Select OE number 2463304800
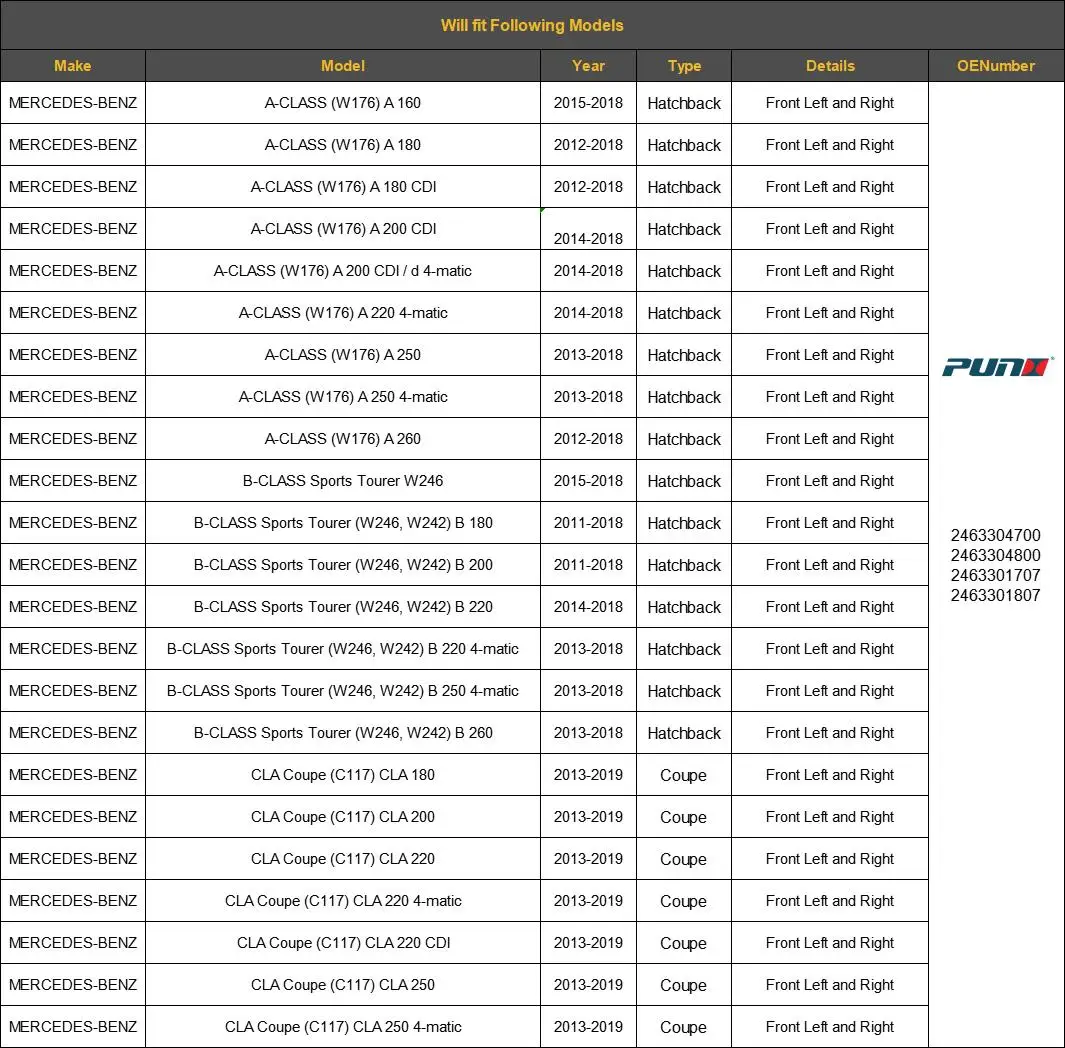Image resolution: width=1065 pixels, height=1048 pixels. pyautogui.click(x=995, y=555)
